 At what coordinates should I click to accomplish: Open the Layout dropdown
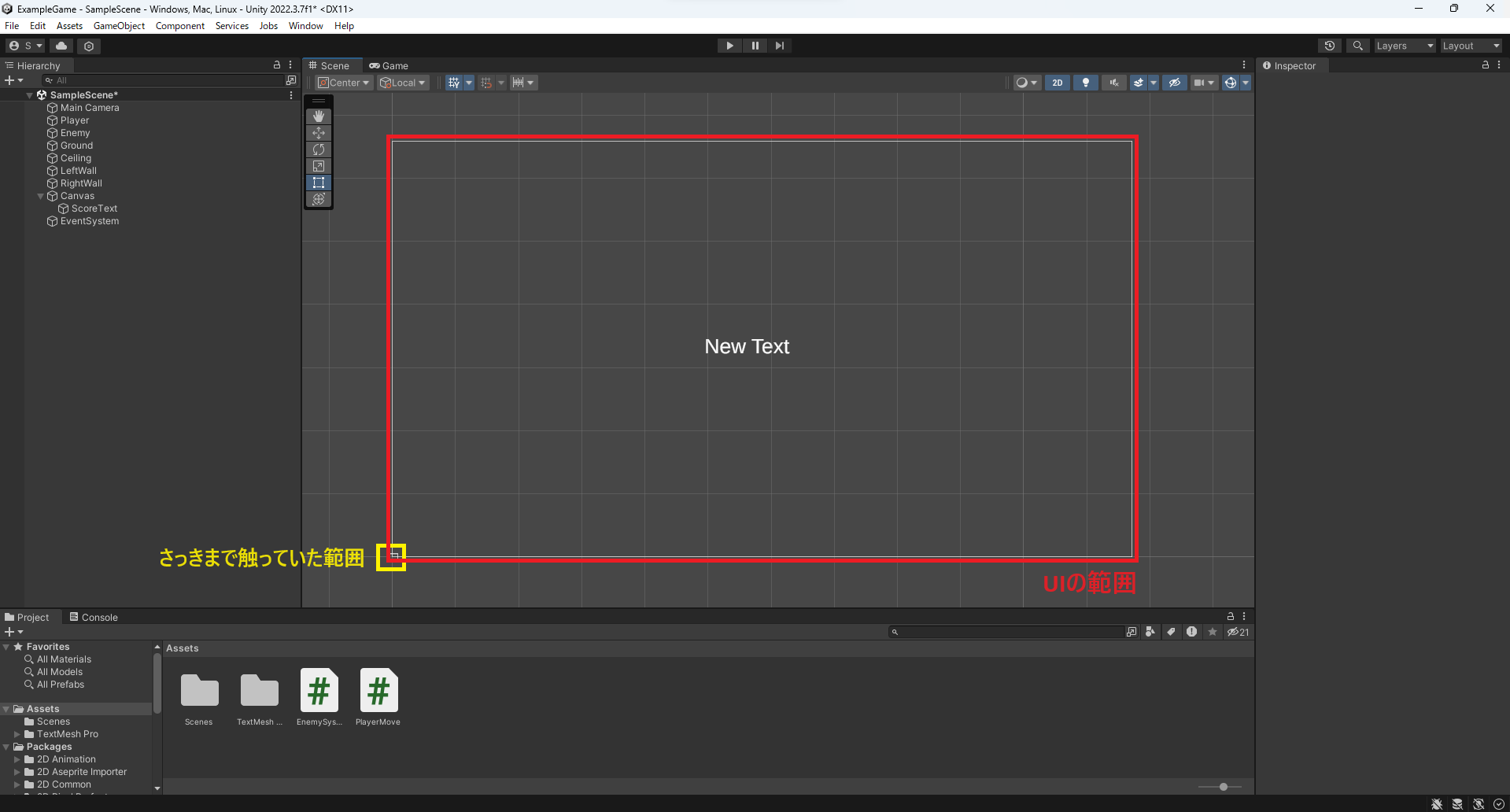click(x=1470, y=45)
